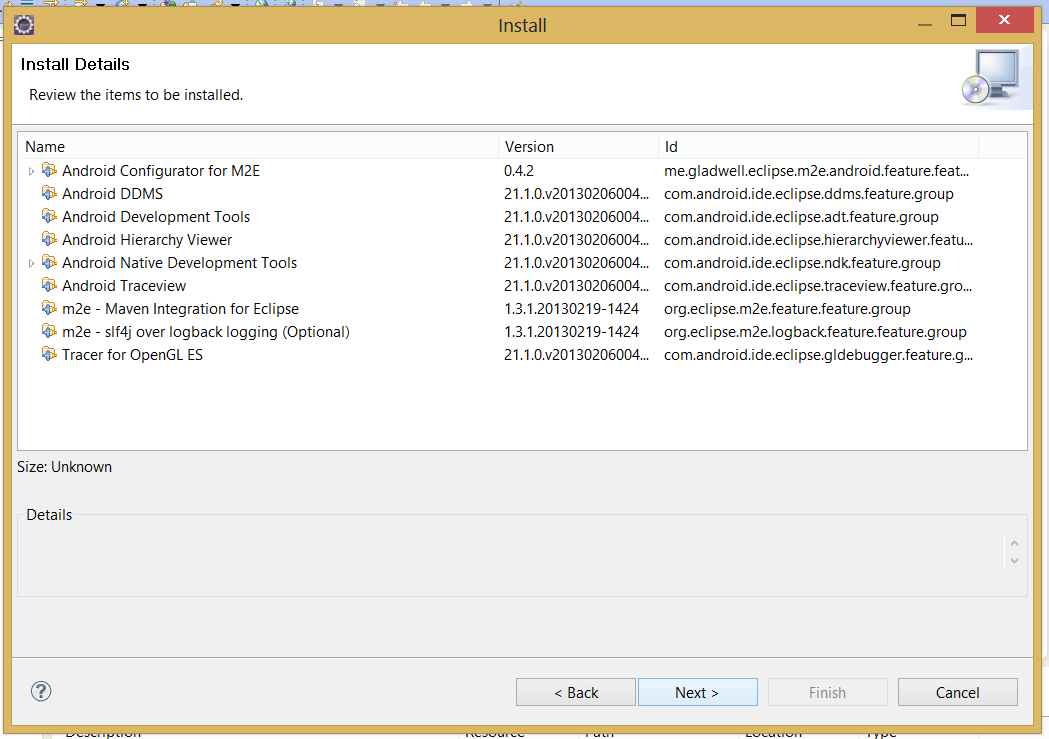Image resolution: width=1049 pixels, height=739 pixels.
Task: Click the Android Hierarchy Viewer feature icon
Action: click(49, 240)
